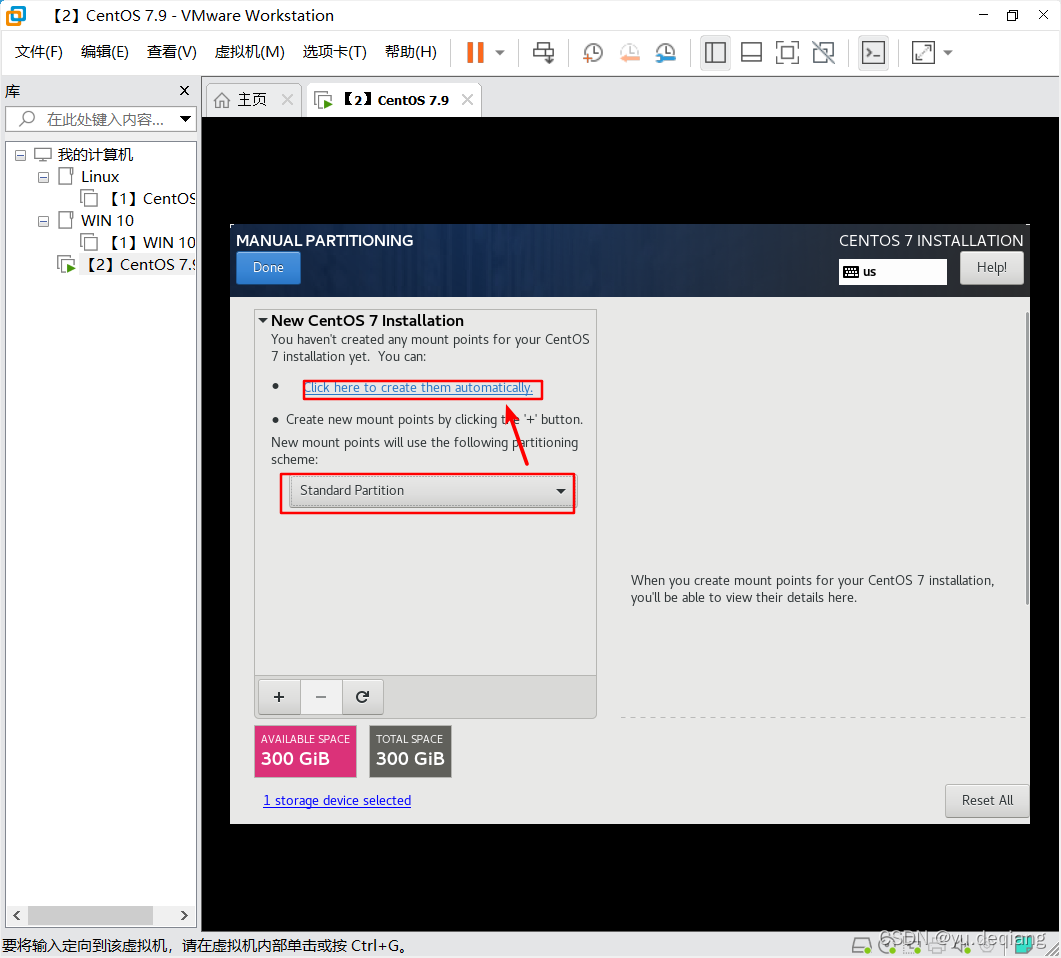Image resolution: width=1061 pixels, height=958 pixels.
Task: Open the Standard Partition scheme dropdown
Action: coord(432,491)
